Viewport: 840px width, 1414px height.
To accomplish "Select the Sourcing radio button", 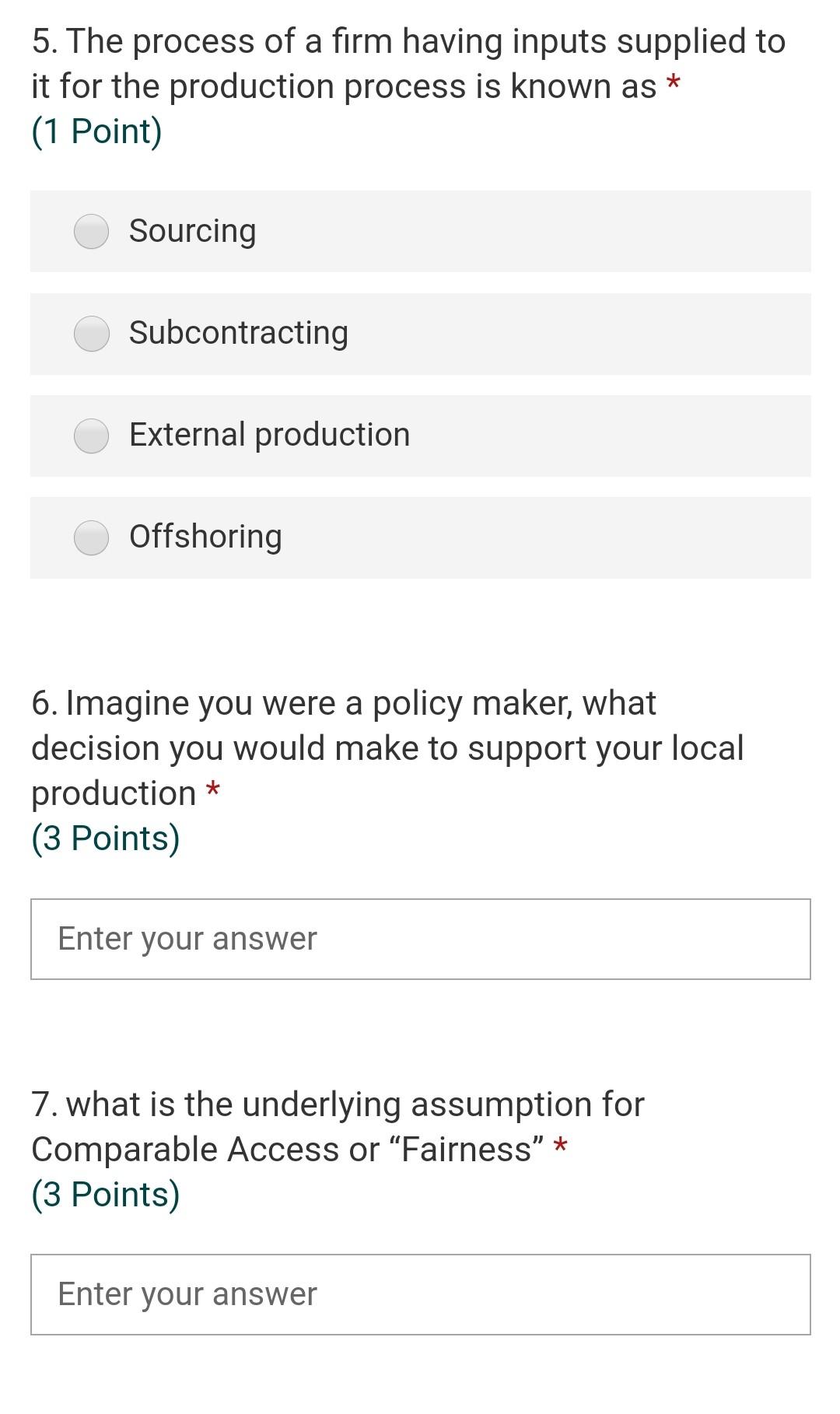I will [x=90, y=231].
